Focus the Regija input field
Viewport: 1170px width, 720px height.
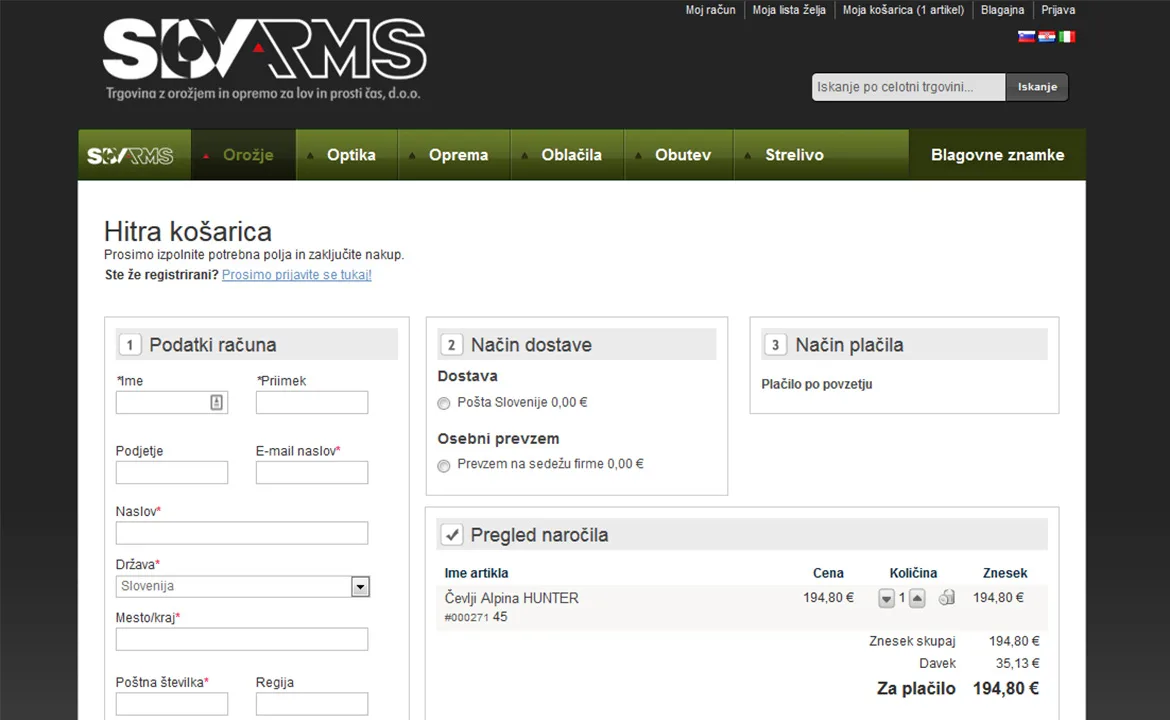pyautogui.click(x=312, y=704)
